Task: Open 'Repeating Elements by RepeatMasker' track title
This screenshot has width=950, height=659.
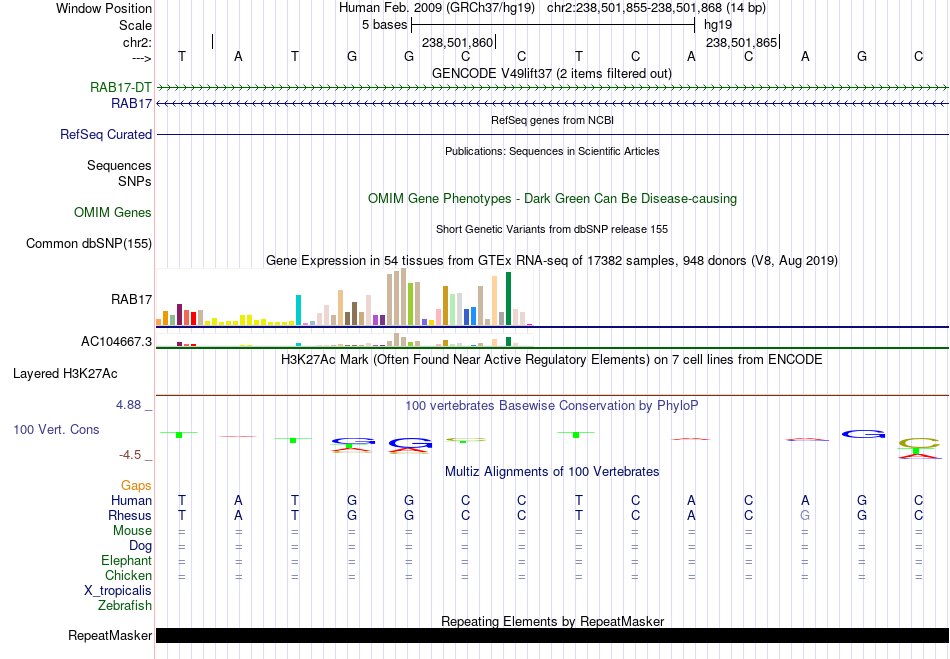Action: pos(553,621)
